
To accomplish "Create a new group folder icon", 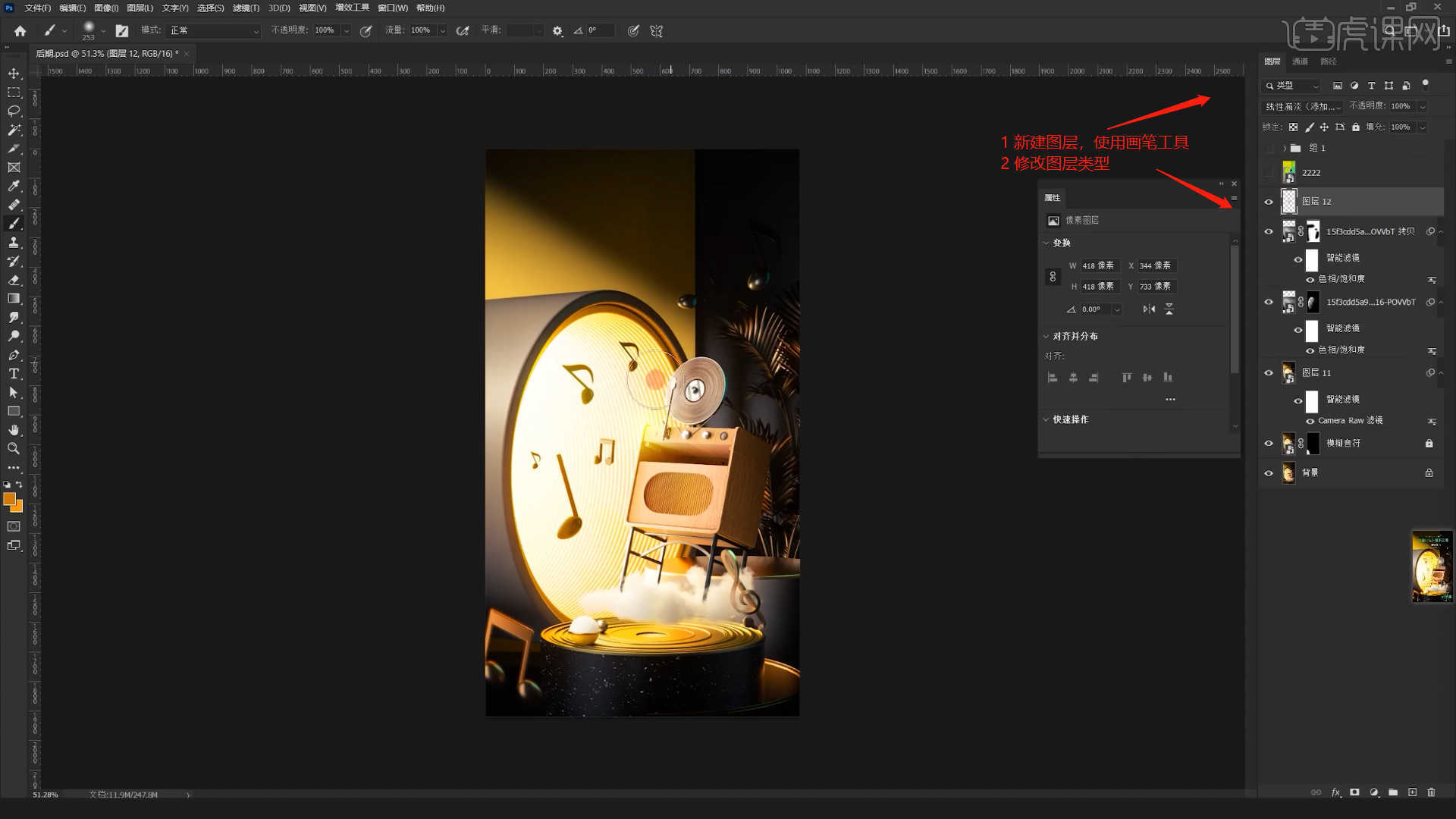I will coord(1393,792).
